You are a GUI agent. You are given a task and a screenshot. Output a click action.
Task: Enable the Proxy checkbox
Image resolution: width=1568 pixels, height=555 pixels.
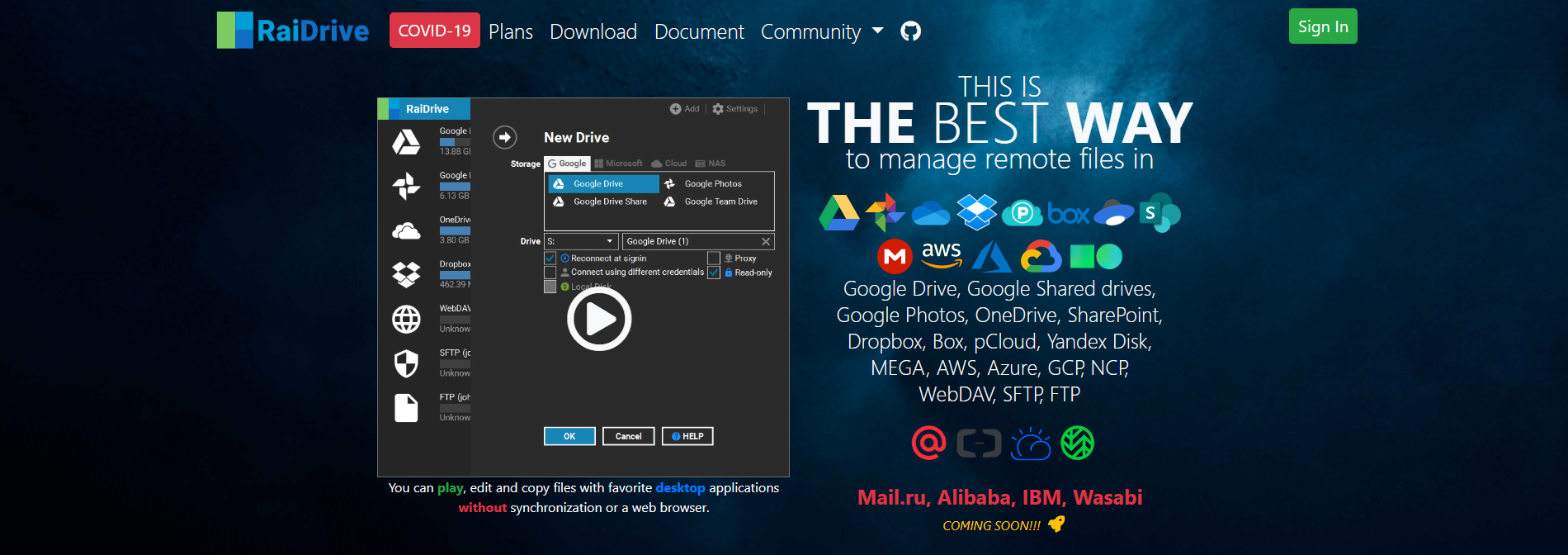714,259
